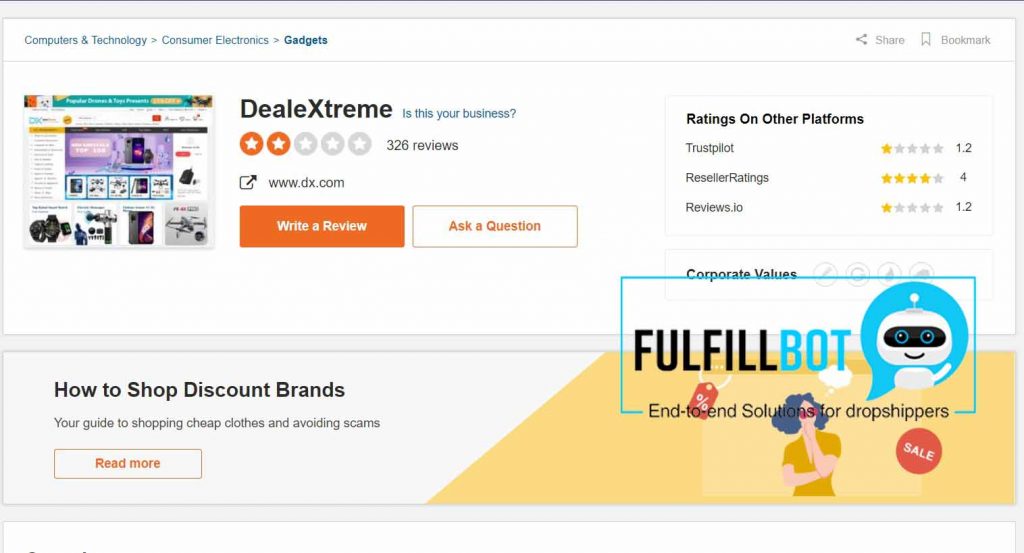Go to Consumer Electronics breadcrumb
The height and width of the screenshot is (553, 1024).
tap(215, 40)
